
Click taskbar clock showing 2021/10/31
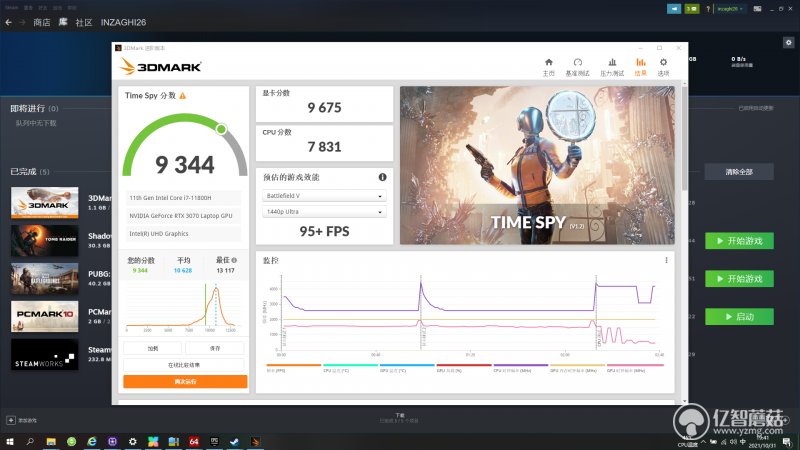763,442
